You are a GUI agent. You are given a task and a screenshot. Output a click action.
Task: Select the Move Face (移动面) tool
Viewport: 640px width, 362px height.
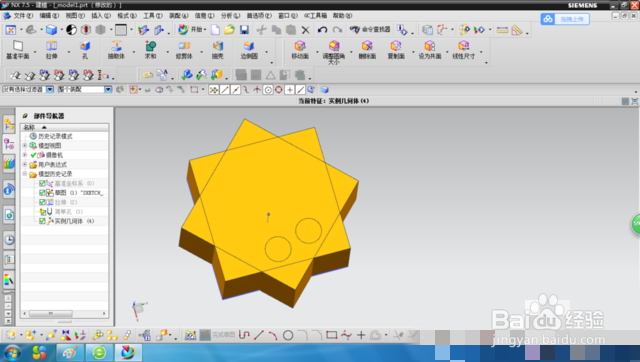coord(300,50)
